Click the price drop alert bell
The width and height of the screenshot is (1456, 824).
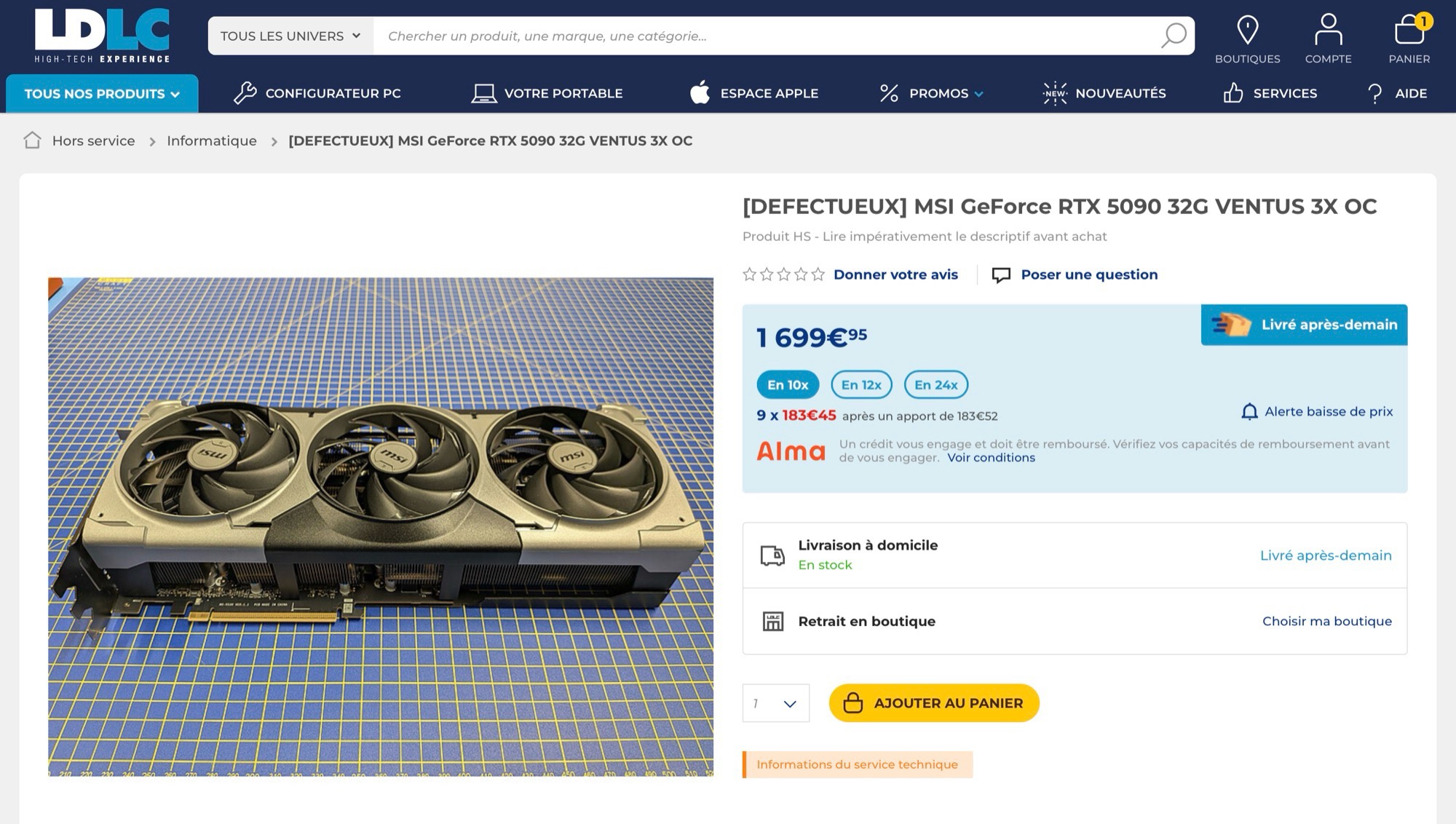pyautogui.click(x=1249, y=412)
